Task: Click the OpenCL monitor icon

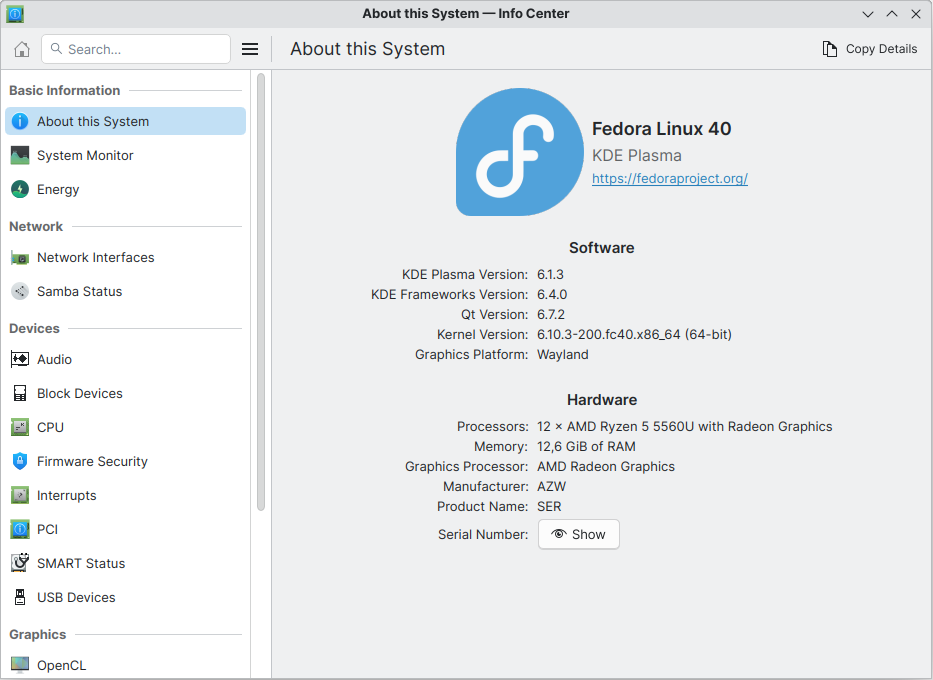Action: 20,665
